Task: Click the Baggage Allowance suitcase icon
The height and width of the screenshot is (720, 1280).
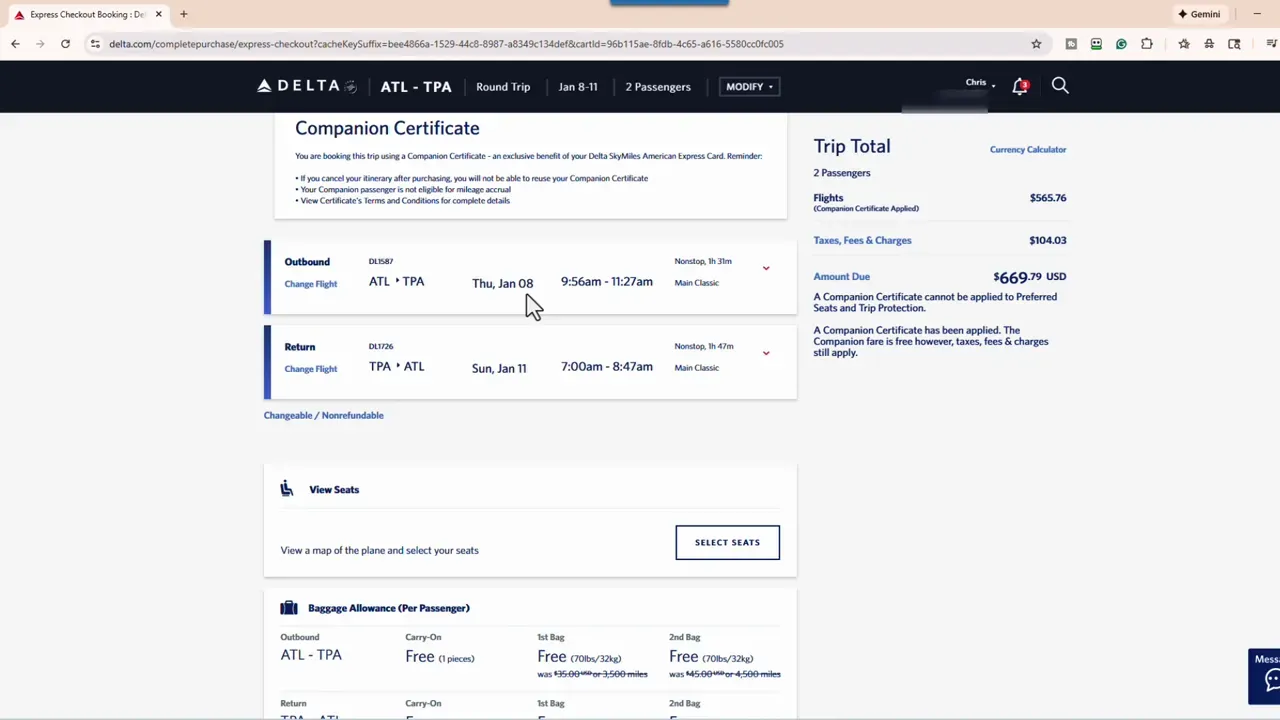Action: click(x=288, y=607)
